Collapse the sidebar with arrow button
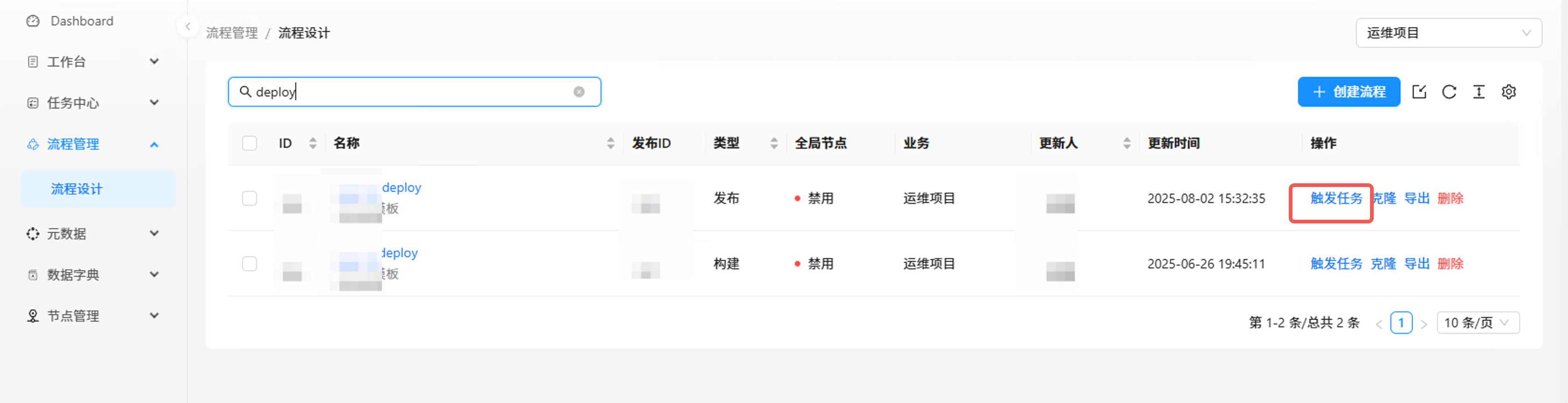 (x=188, y=26)
